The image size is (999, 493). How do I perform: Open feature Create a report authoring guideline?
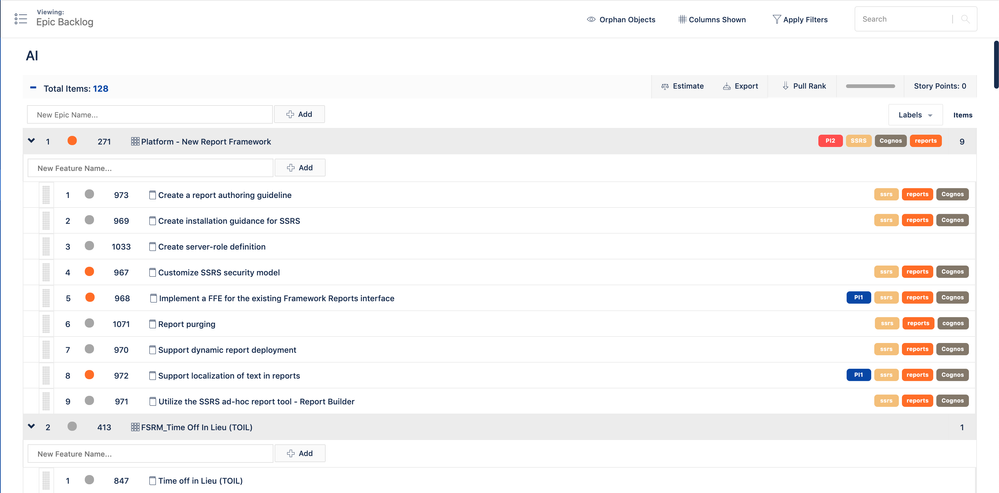(225, 195)
